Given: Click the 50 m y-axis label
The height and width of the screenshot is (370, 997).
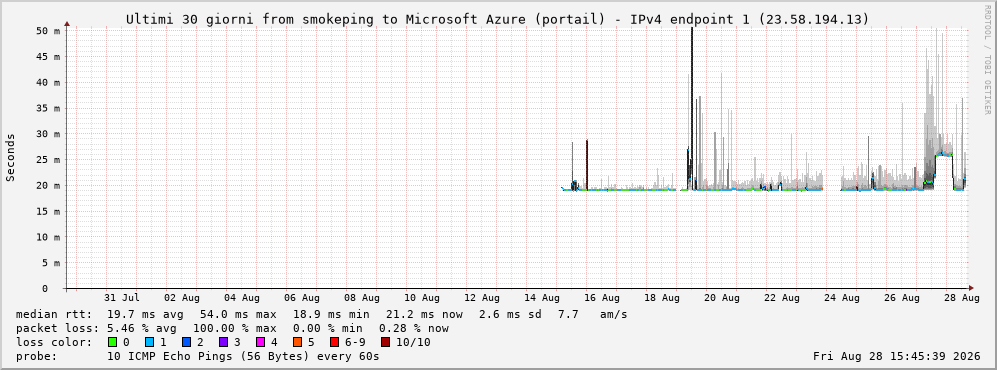Looking at the screenshot, I should point(50,31).
